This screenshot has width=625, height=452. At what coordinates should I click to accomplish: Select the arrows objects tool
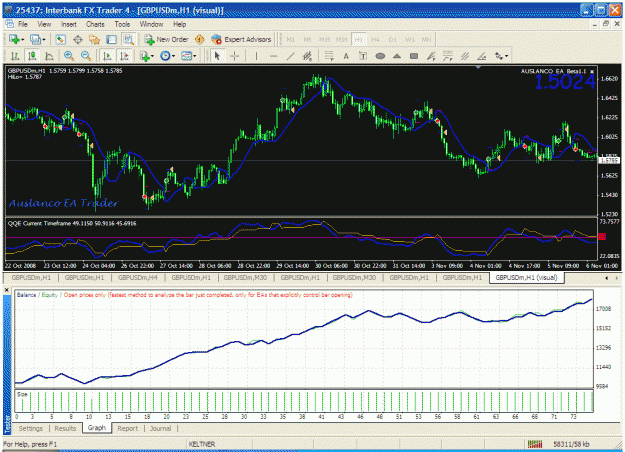[x=499, y=56]
